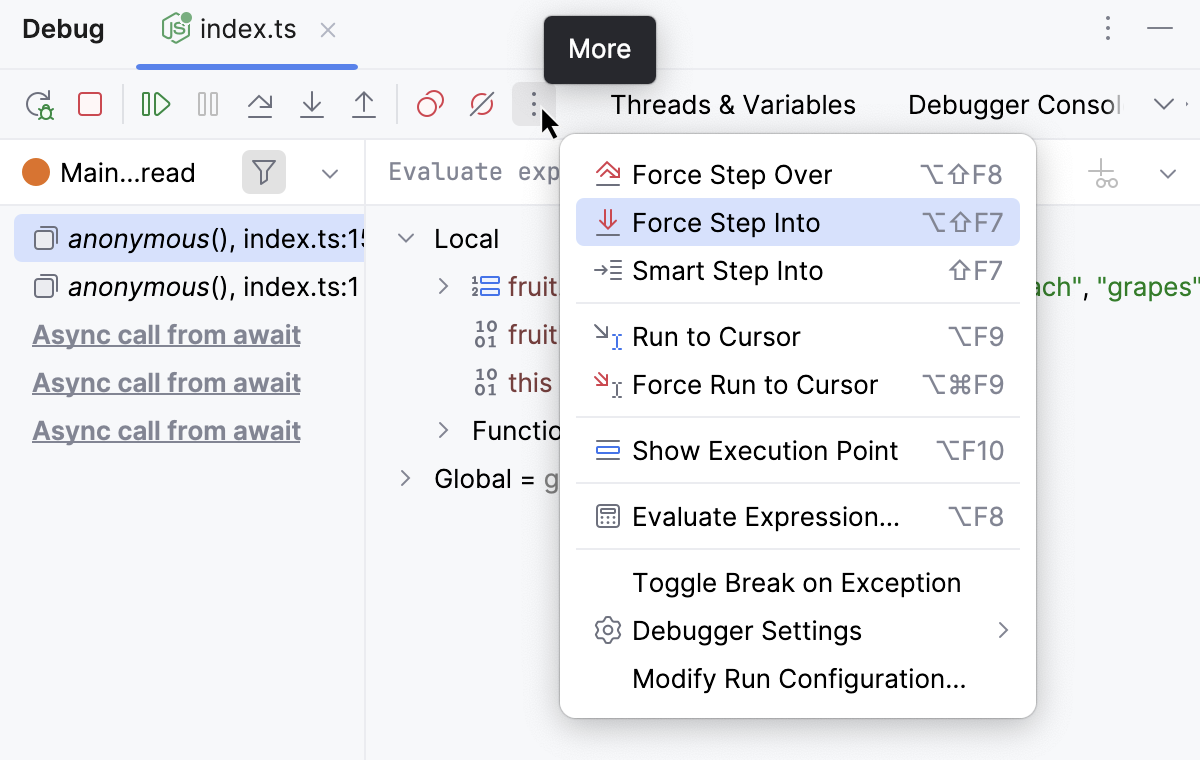1200x760 pixels.
Task: Expand the Global variables node
Action: tap(406, 478)
